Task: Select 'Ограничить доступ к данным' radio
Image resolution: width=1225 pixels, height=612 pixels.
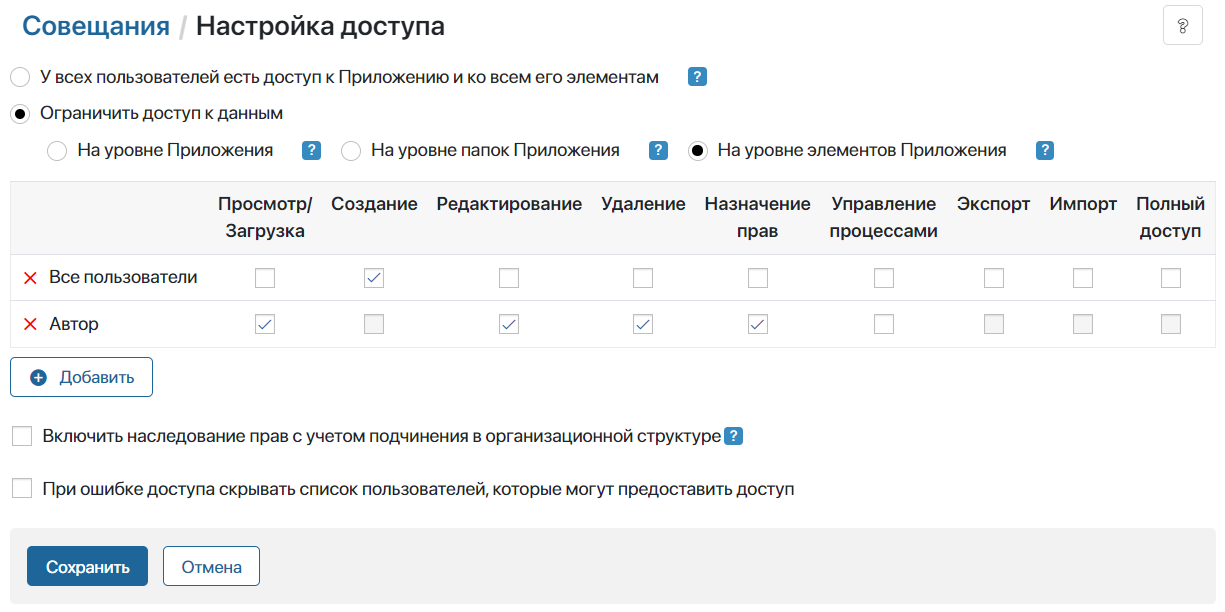Action: [x=20, y=114]
